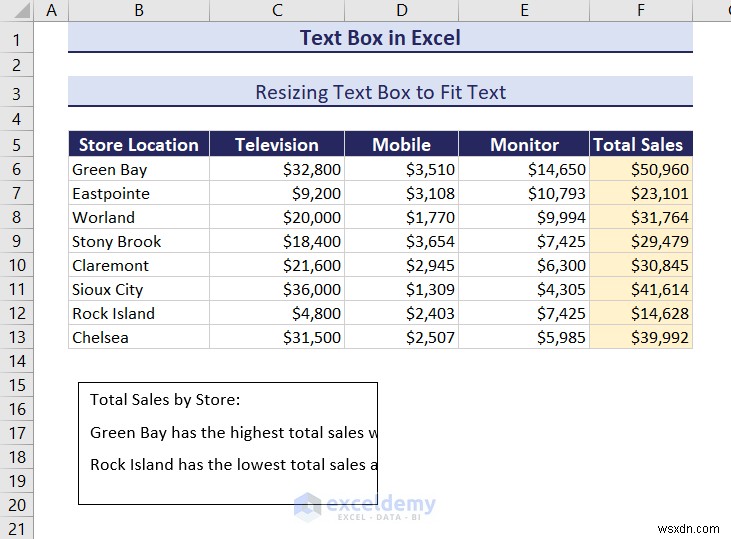Click the Mobile header cell
Viewport: 731px width, 539px height.
click(401, 144)
